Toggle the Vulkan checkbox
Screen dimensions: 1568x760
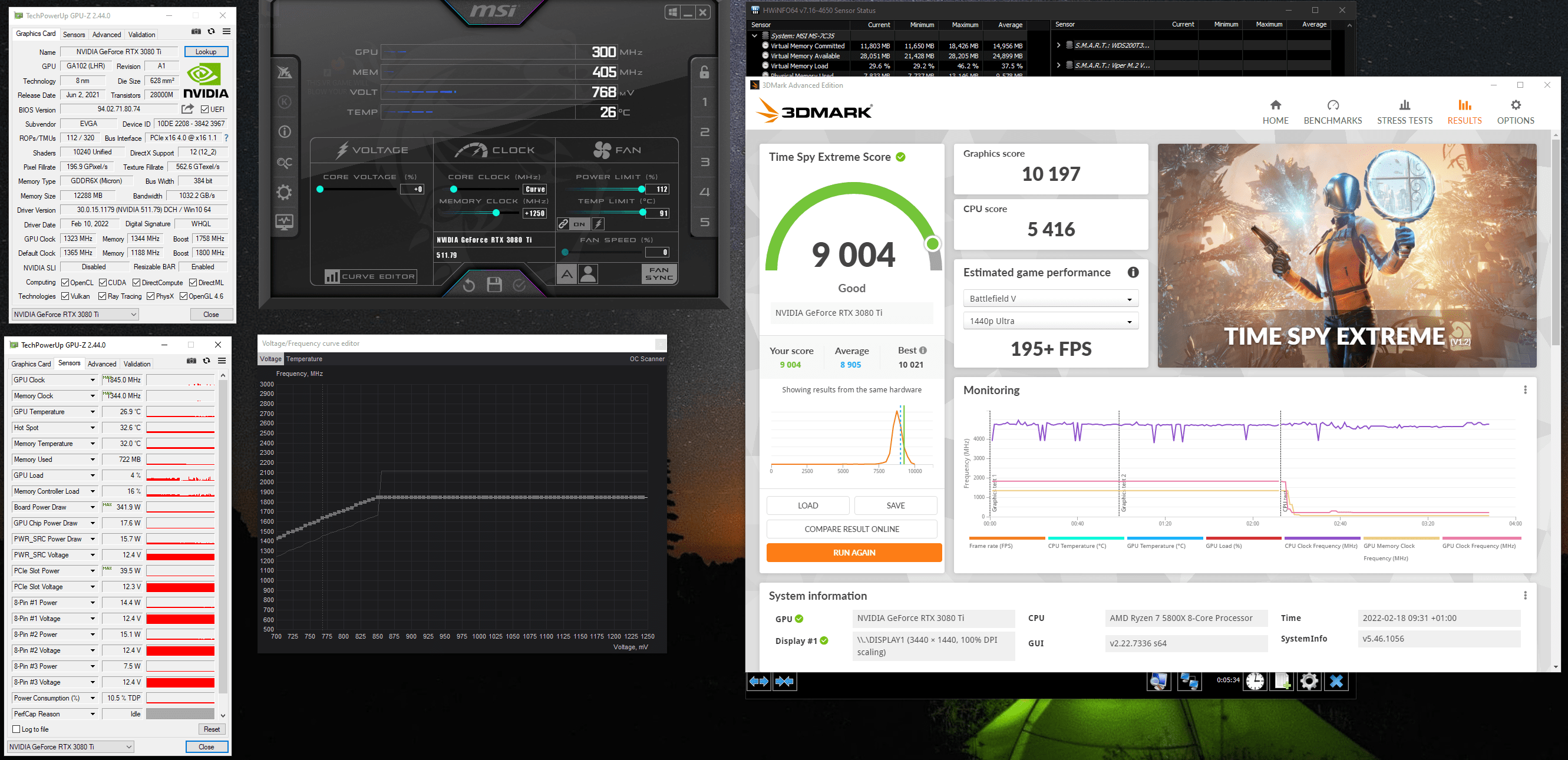point(65,296)
